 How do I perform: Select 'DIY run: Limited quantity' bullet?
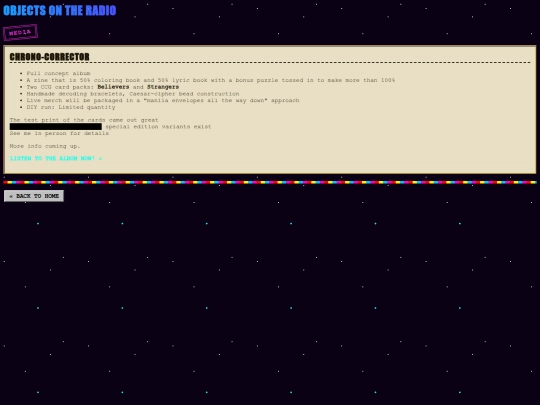click(71, 107)
